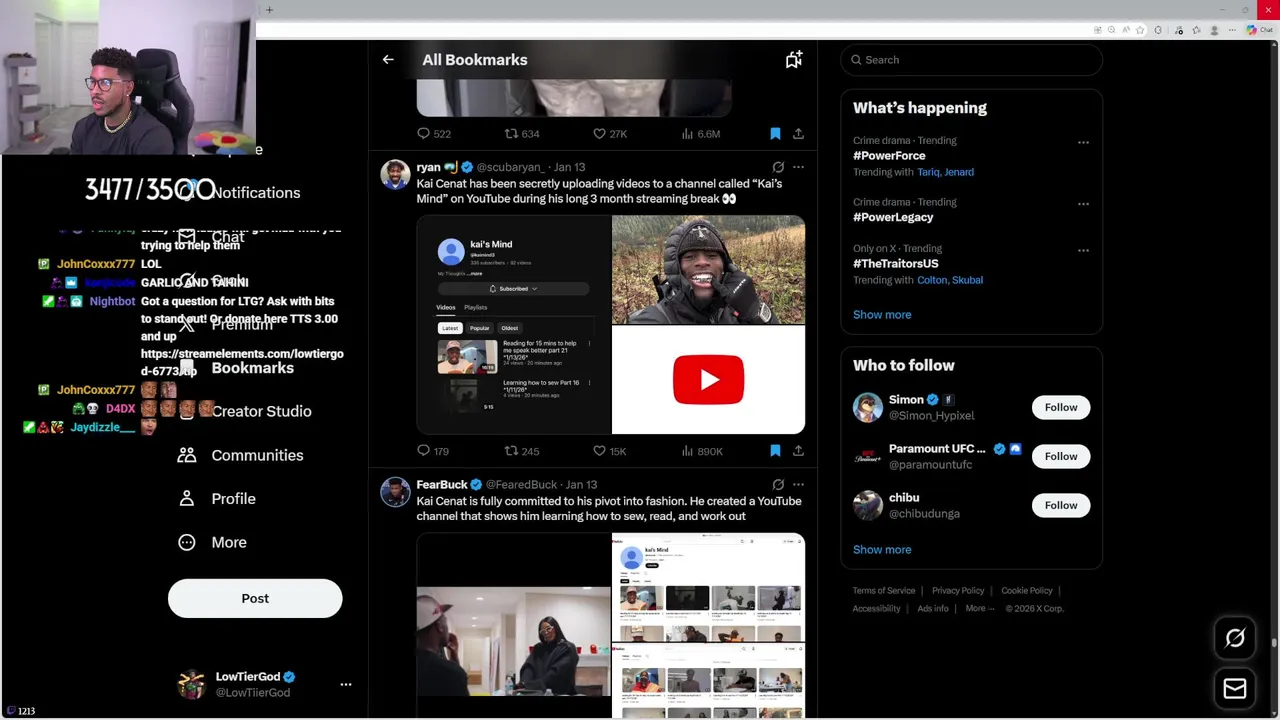Open the Grok floating button
The height and width of the screenshot is (720, 1280).
click(x=1235, y=638)
